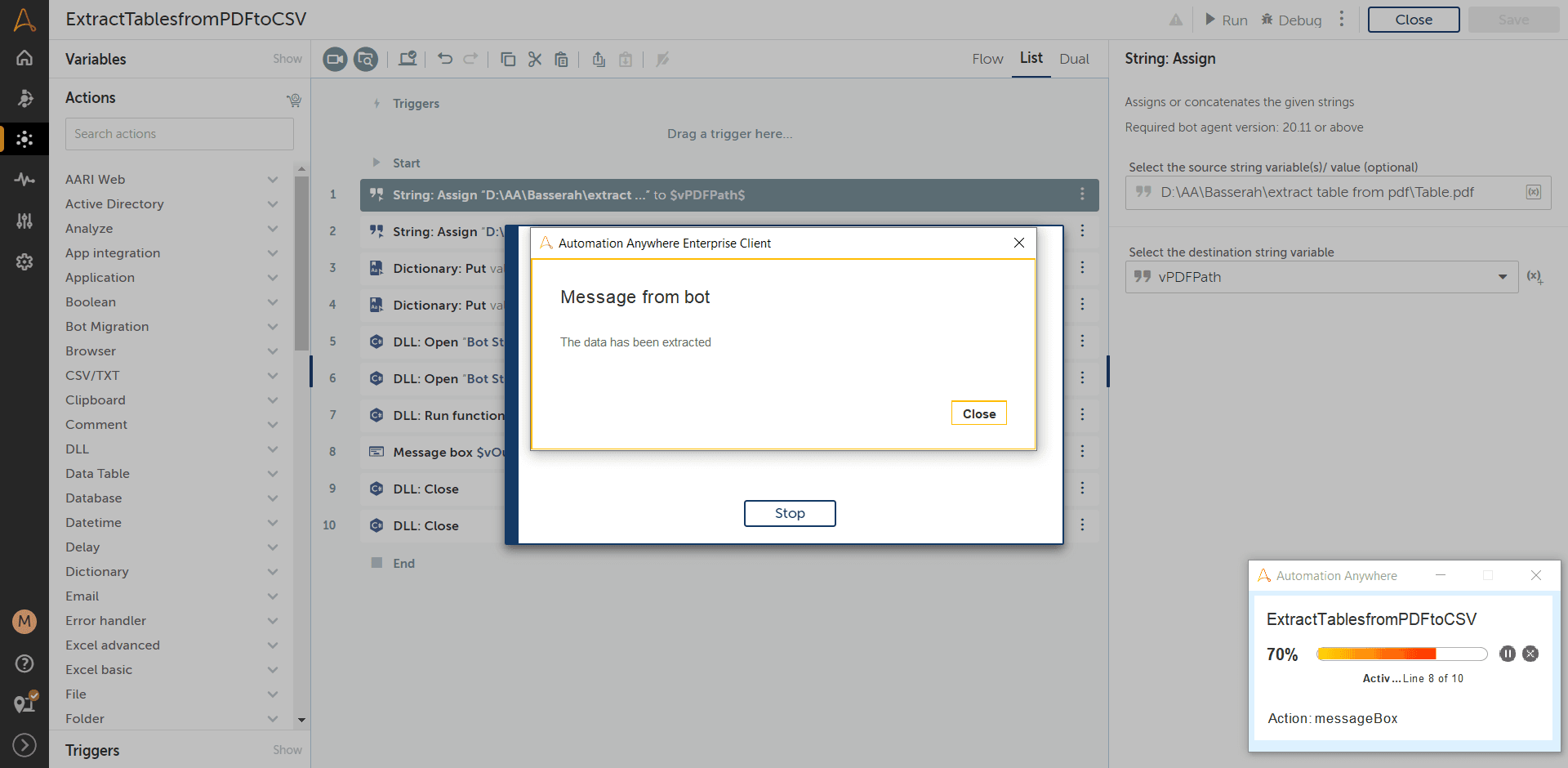Collapse the Start section triangle
Viewport: 1568px width, 768px height.
click(x=376, y=163)
